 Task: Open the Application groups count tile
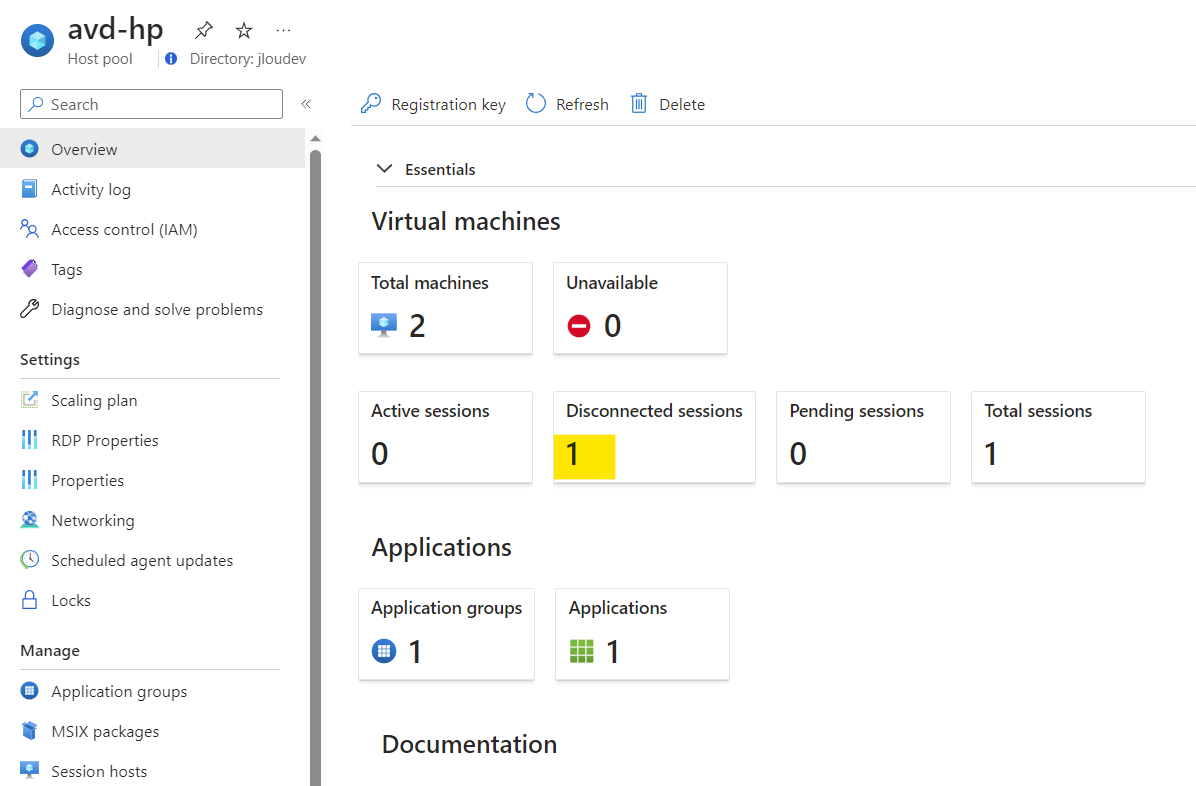[x=446, y=634]
